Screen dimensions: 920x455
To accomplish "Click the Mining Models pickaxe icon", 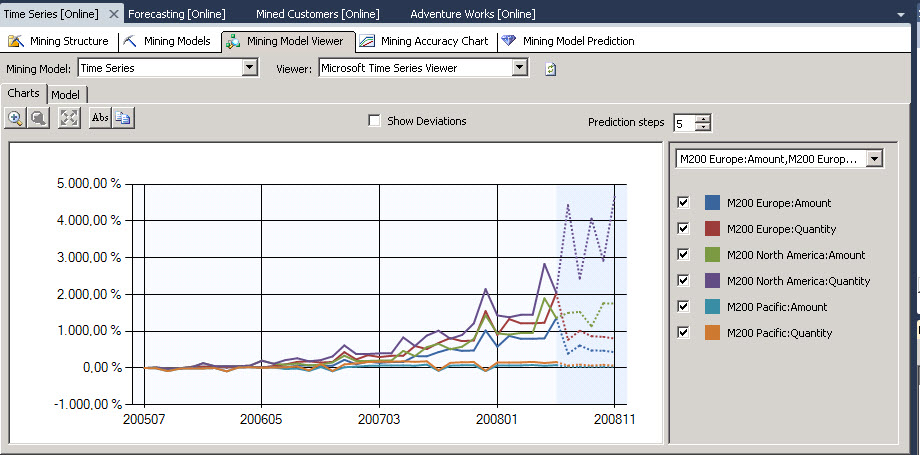I will pos(130,41).
